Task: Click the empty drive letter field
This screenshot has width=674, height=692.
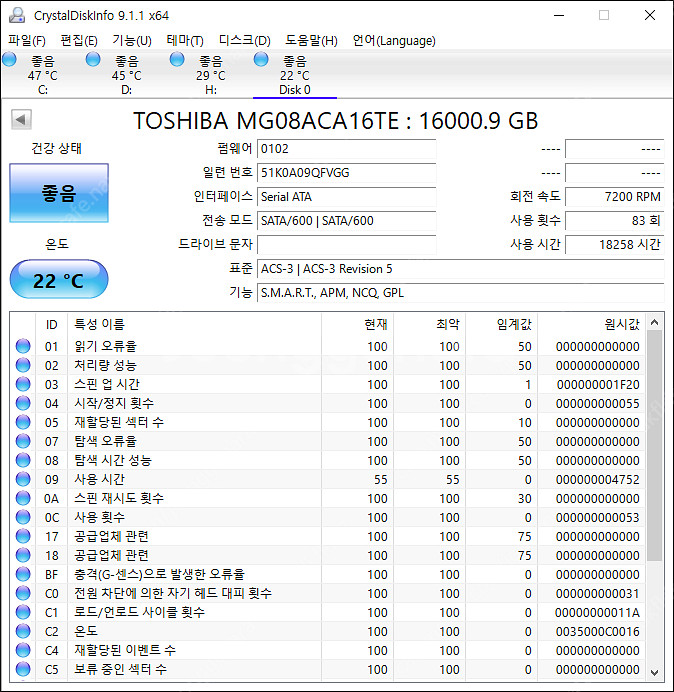Action: pos(346,244)
